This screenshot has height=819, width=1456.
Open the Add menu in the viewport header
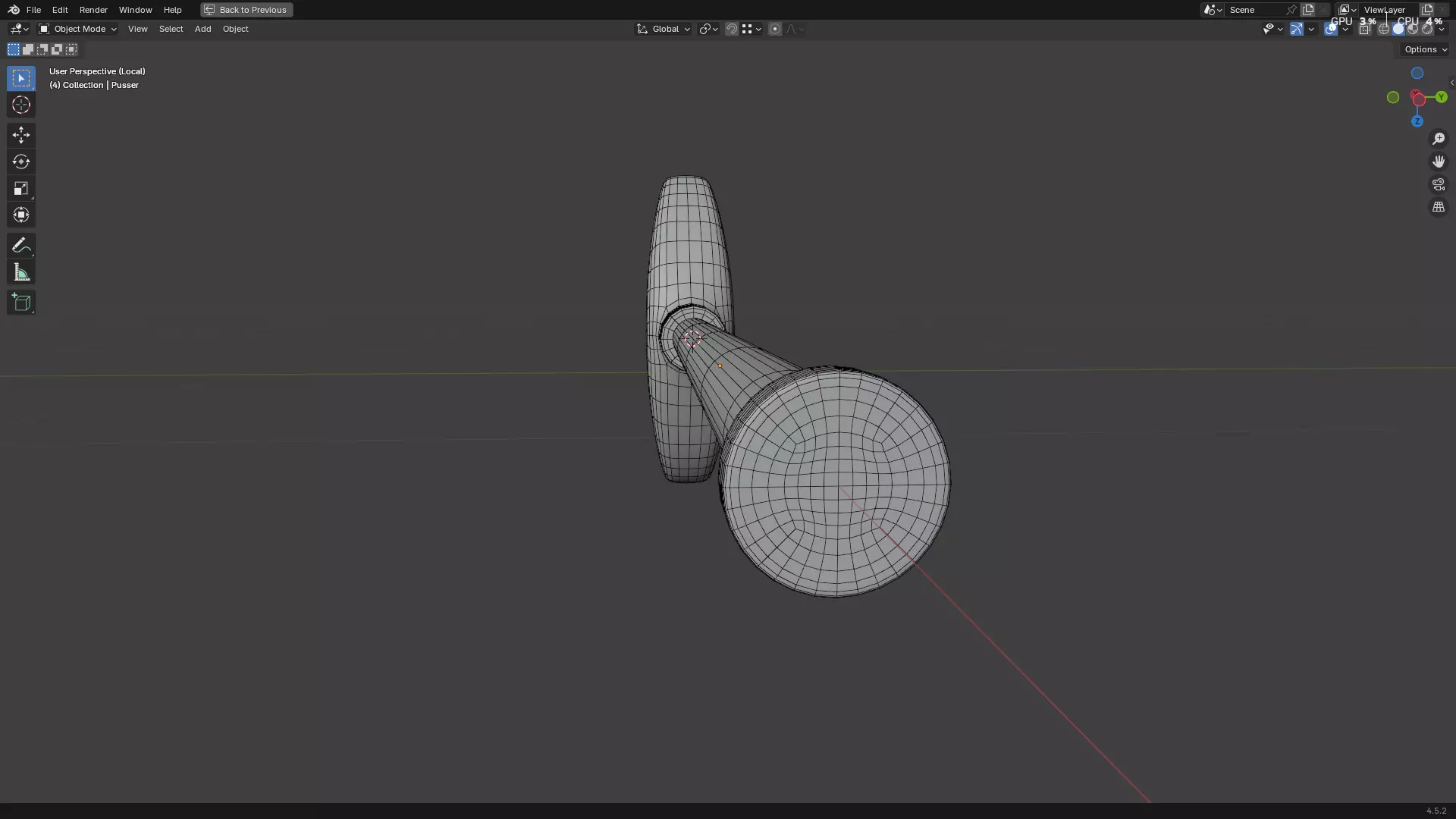202,29
